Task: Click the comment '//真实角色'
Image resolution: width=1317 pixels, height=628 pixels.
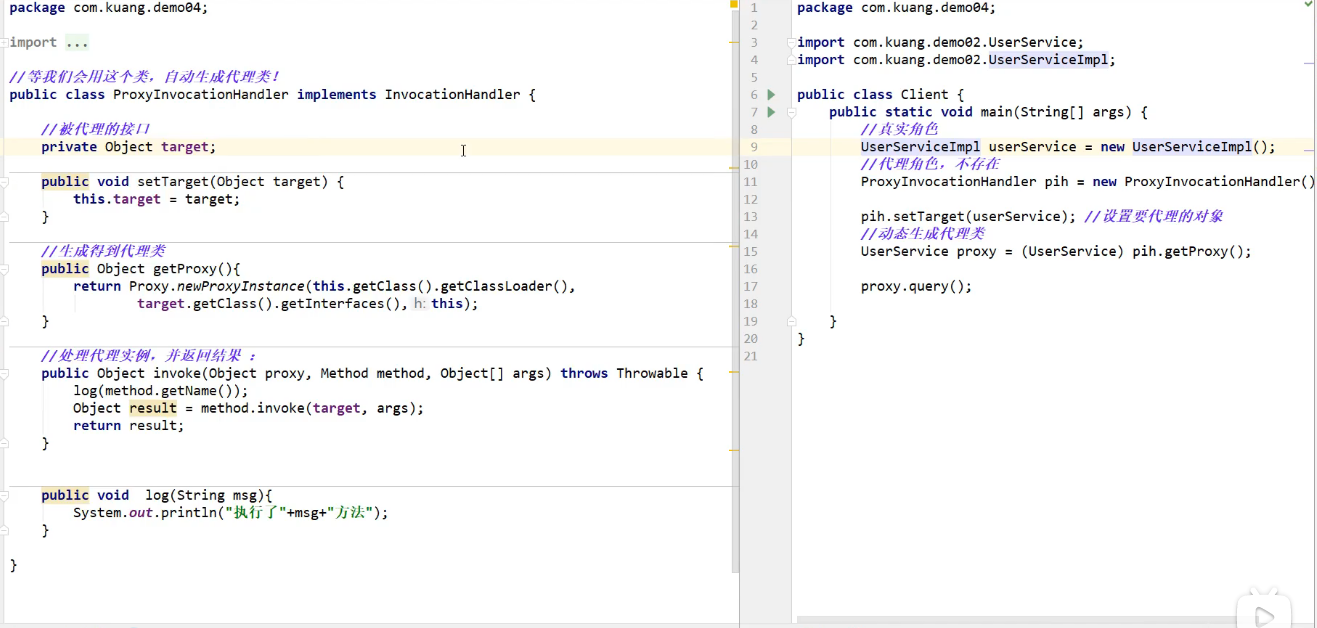Action: 900,130
